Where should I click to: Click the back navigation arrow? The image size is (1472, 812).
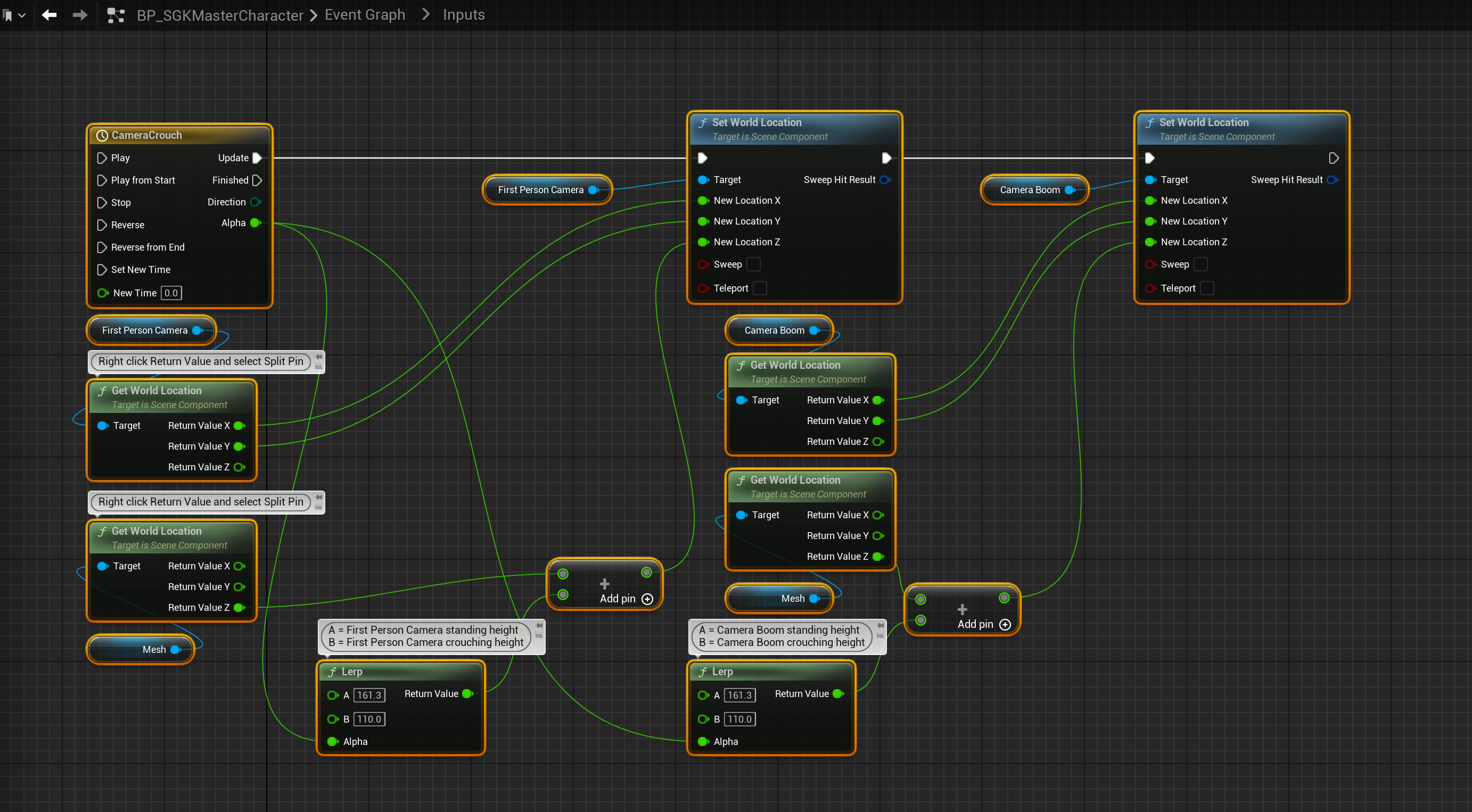point(49,15)
